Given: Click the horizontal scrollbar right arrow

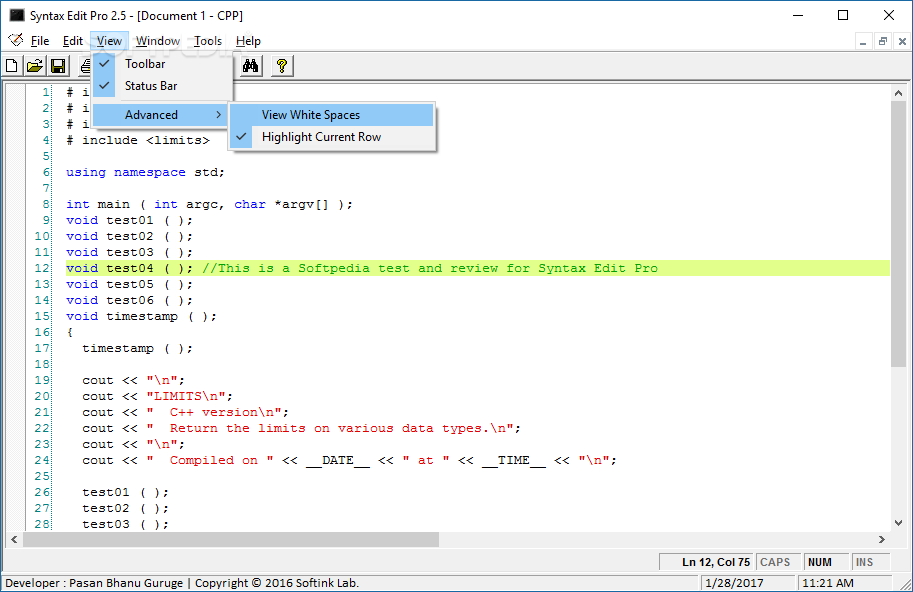Looking at the screenshot, I should pyautogui.click(x=882, y=540).
